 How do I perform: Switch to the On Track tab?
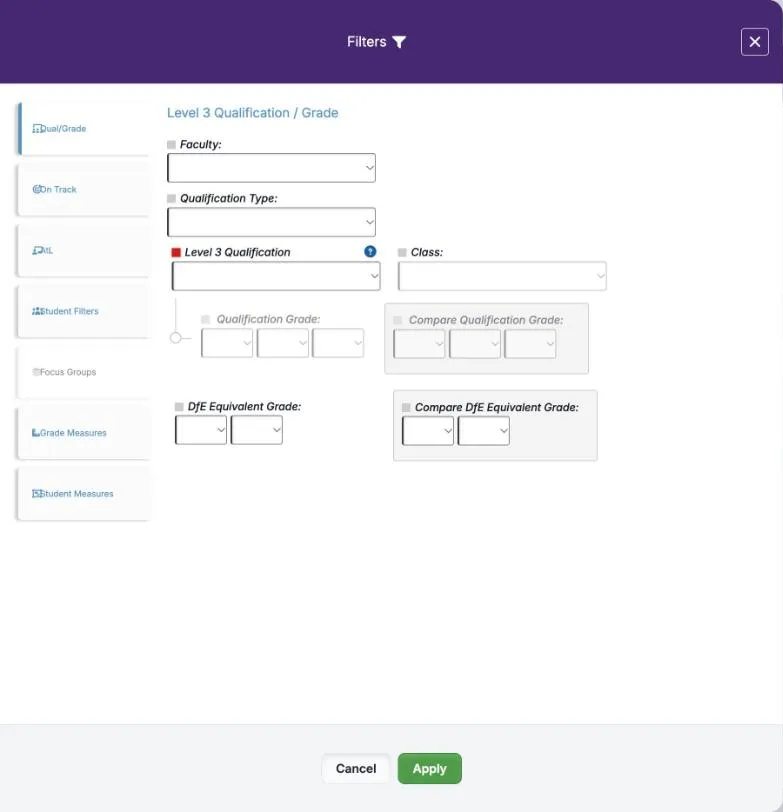(83, 190)
